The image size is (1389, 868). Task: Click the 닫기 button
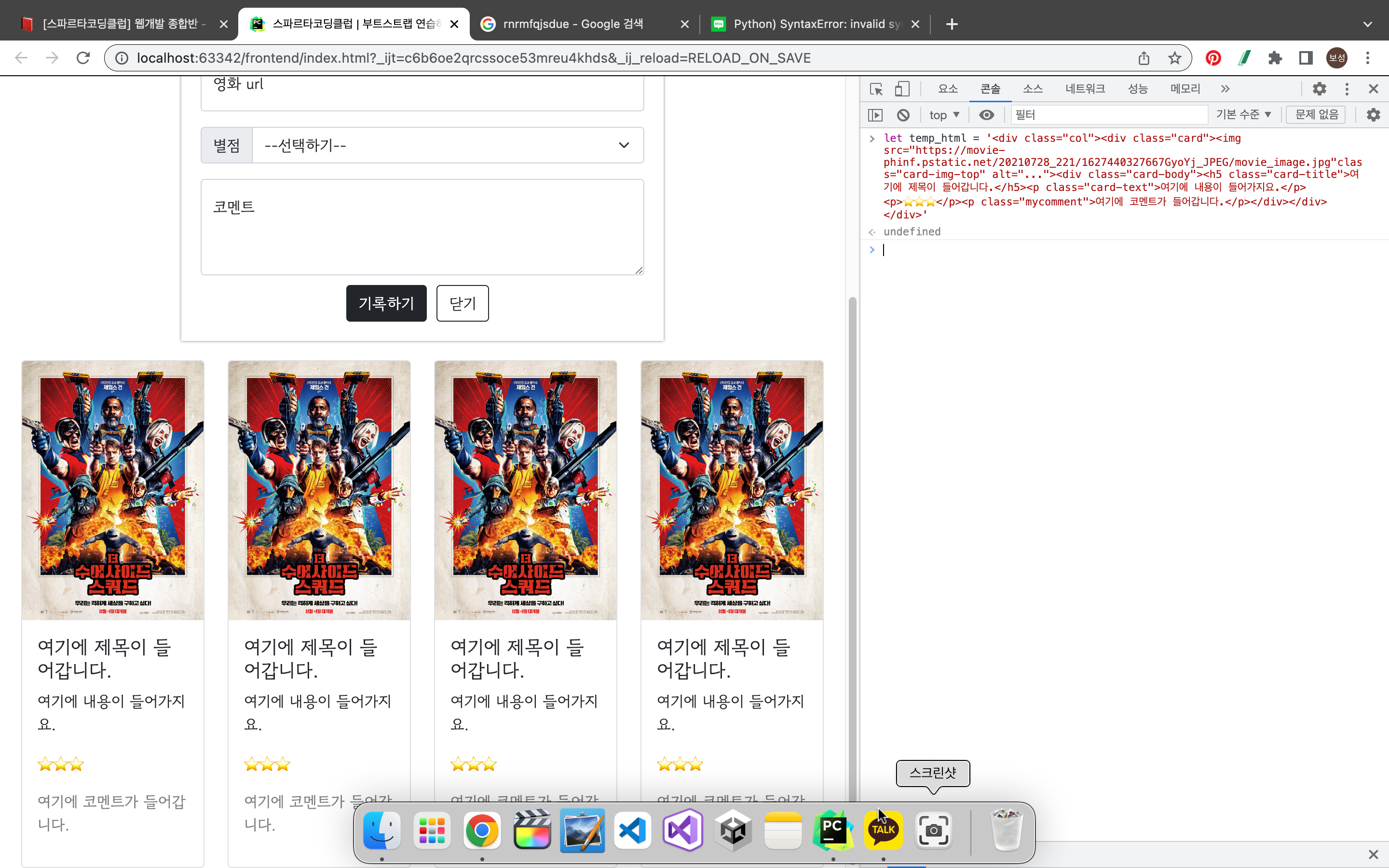(x=462, y=303)
